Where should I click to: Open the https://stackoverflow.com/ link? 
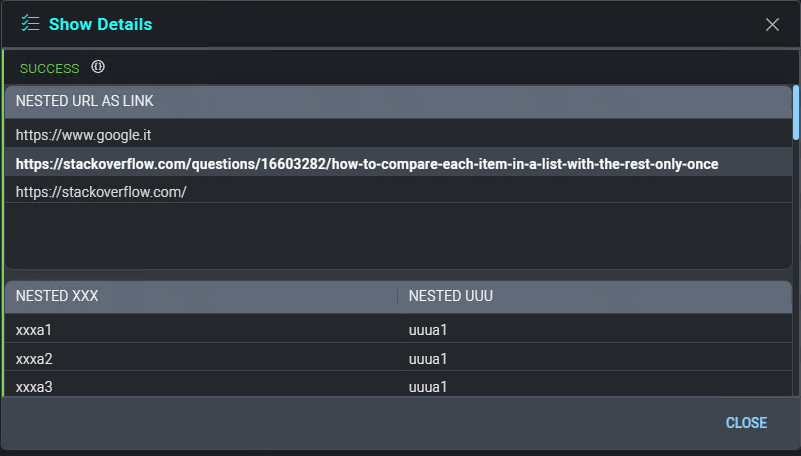(101, 191)
